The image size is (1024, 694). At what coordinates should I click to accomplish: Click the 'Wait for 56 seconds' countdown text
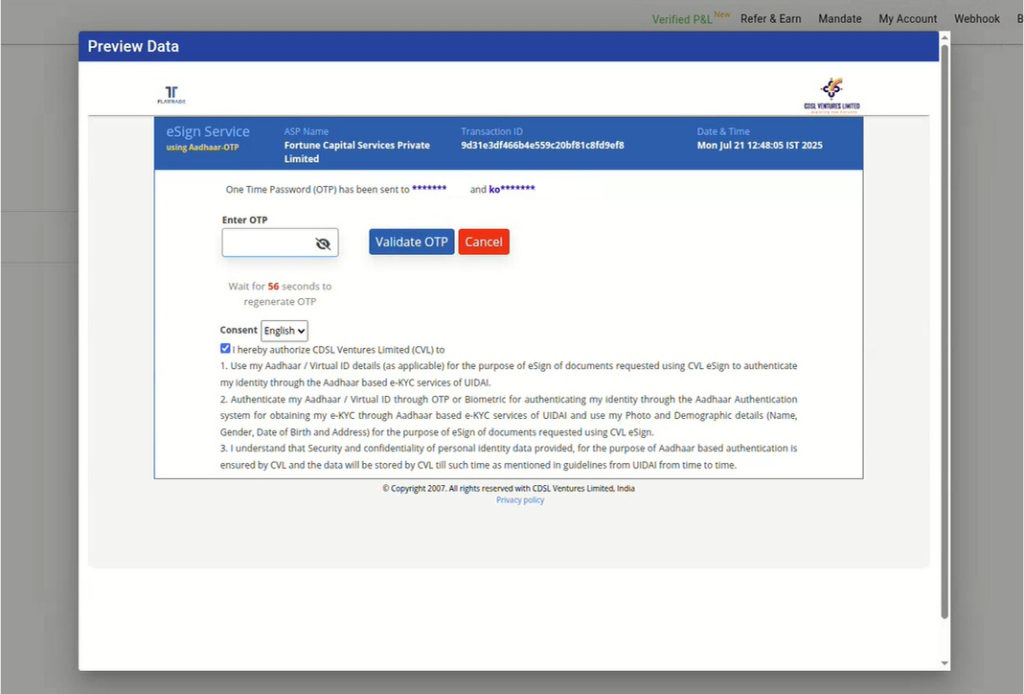click(280, 294)
